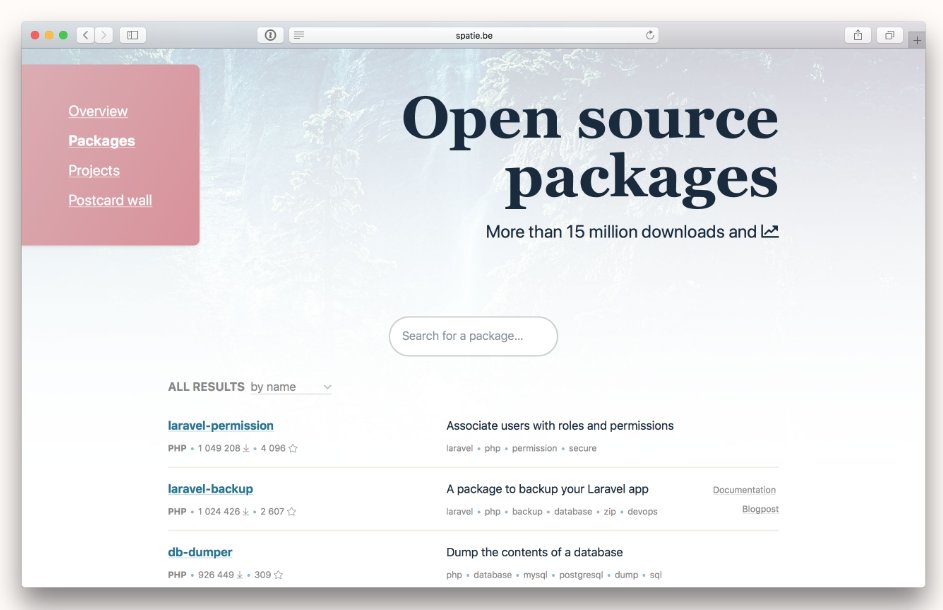Viewport: 943px width, 610px height.
Task: Click star icon beside 309
Action: coord(278,575)
